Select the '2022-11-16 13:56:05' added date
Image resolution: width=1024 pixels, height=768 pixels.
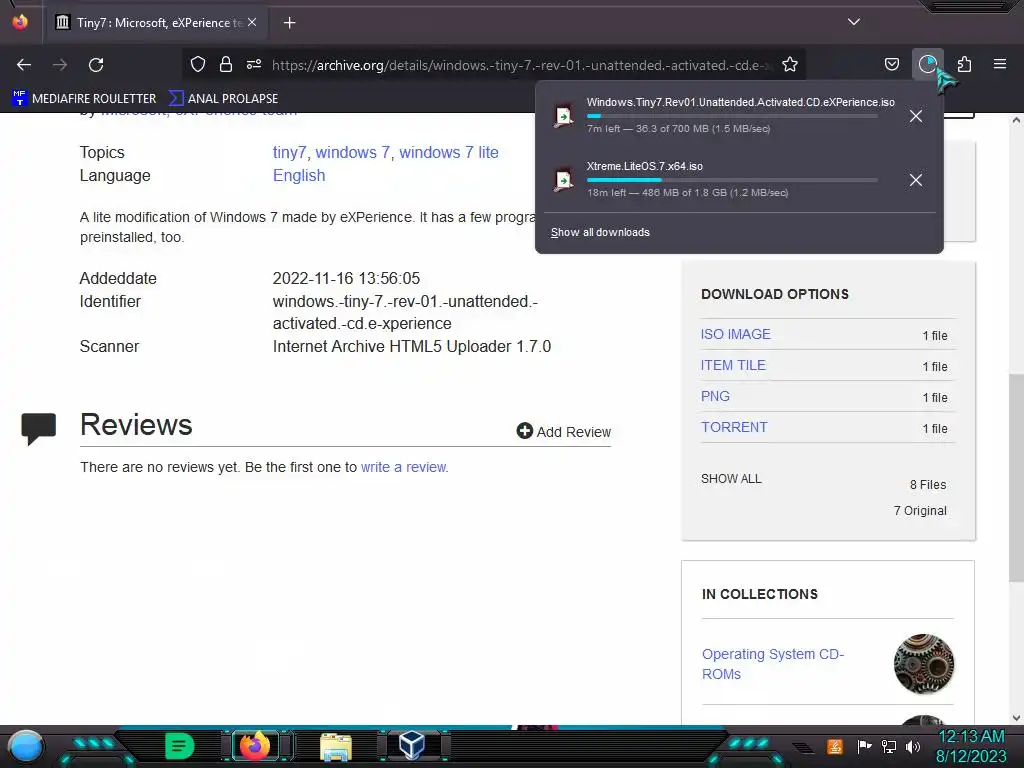[x=346, y=279]
